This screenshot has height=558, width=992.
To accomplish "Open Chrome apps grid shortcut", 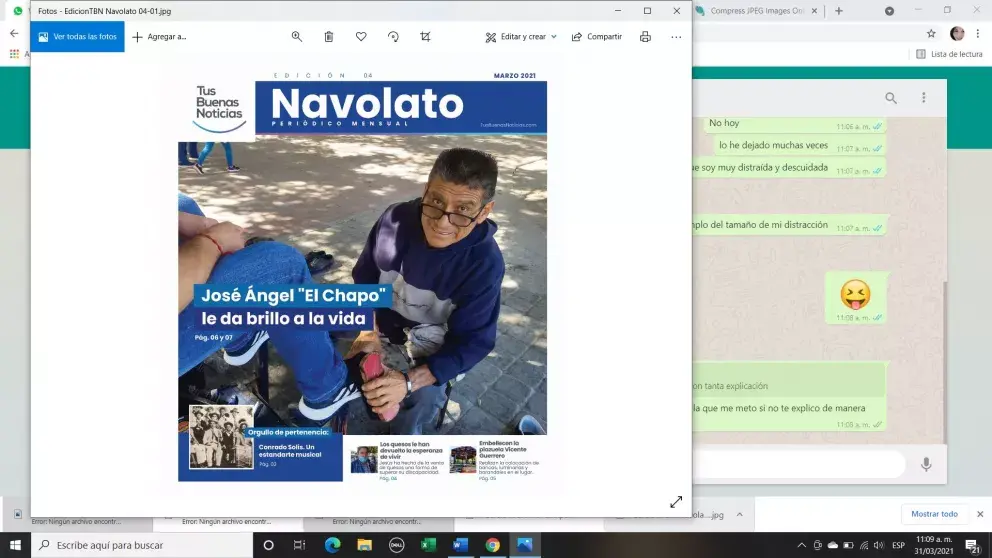I will point(14,54).
